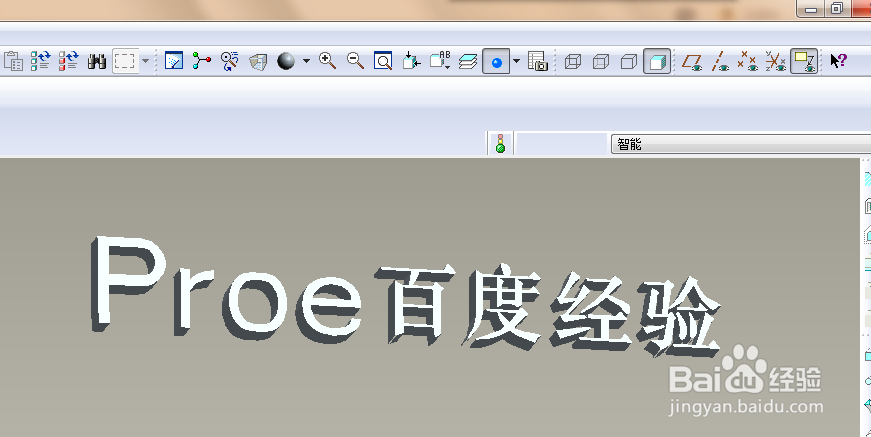Refit the model to the screen

383,61
